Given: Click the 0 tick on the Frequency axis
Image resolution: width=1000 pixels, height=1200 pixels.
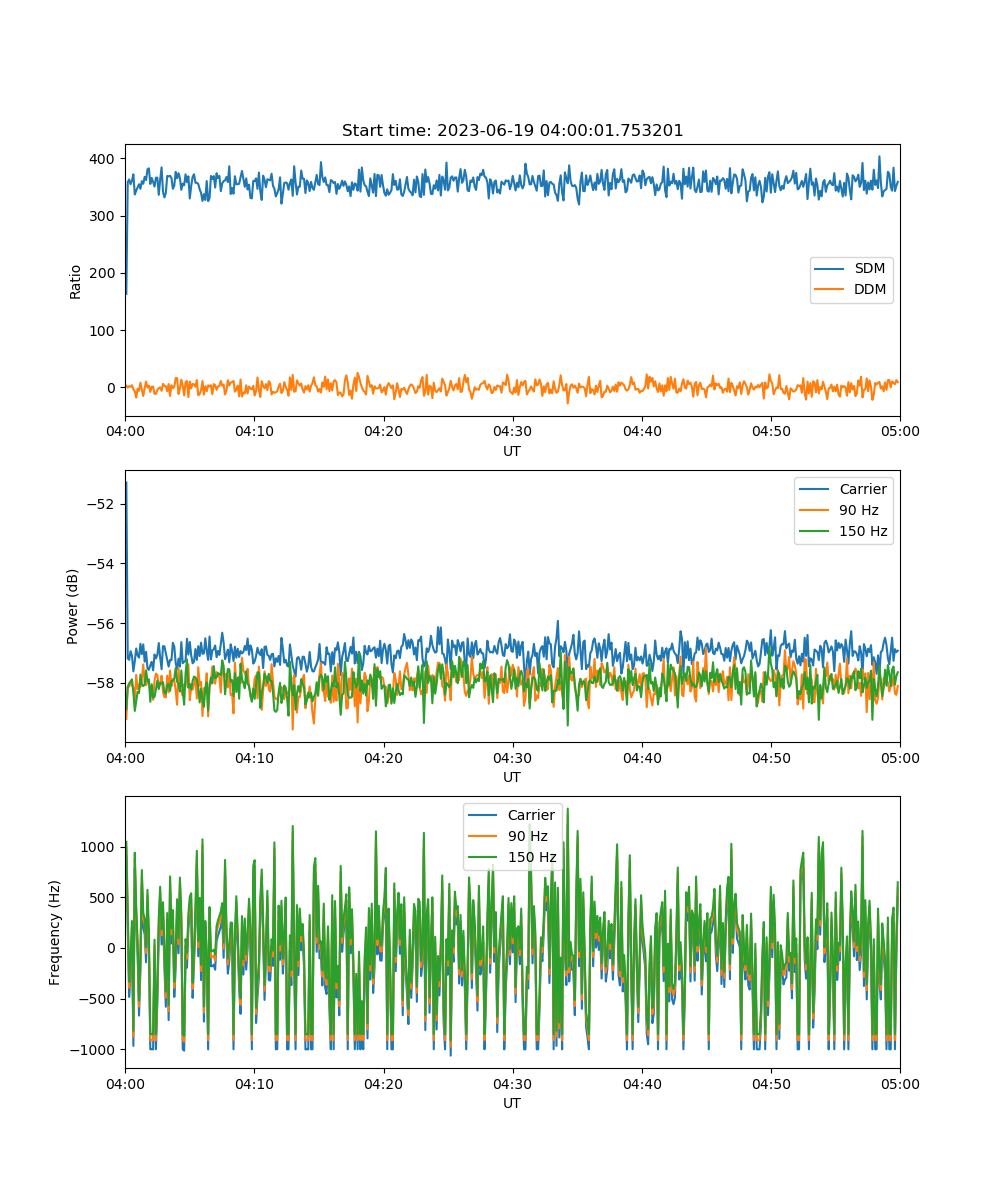Looking at the screenshot, I should click(x=113, y=948).
